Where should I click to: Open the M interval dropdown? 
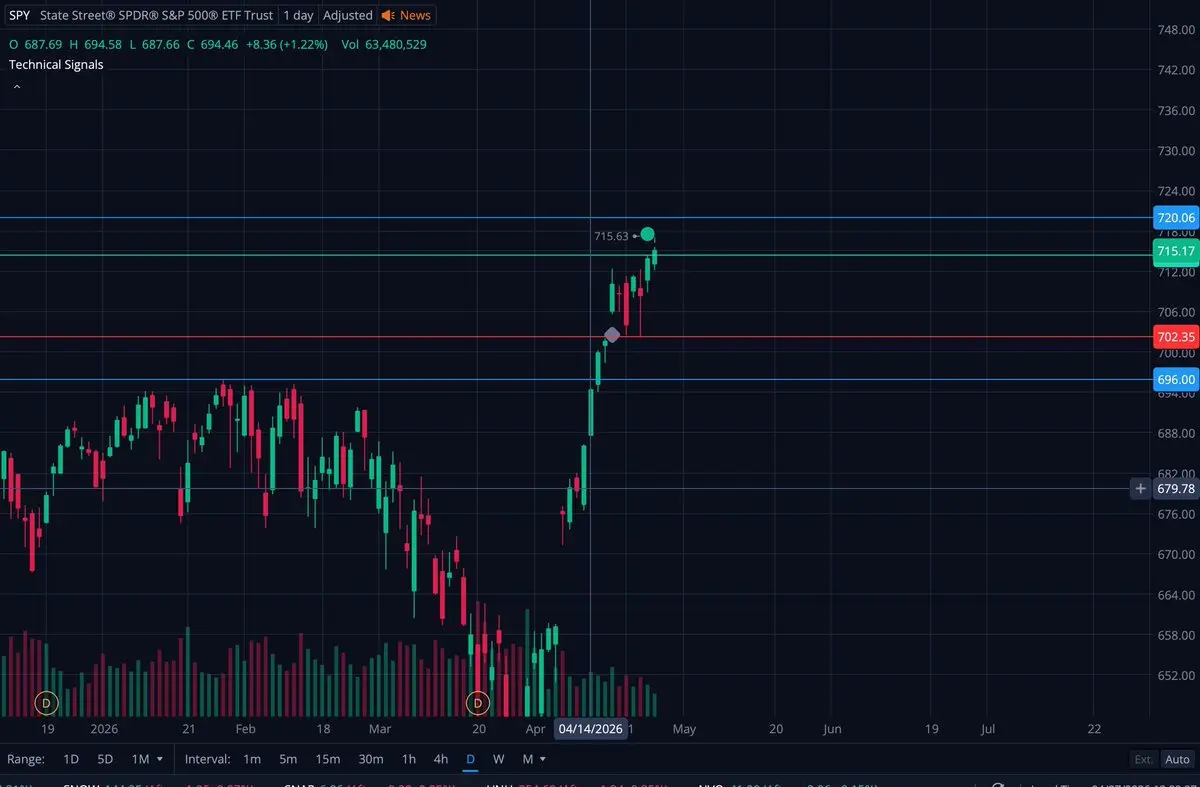(x=533, y=759)
